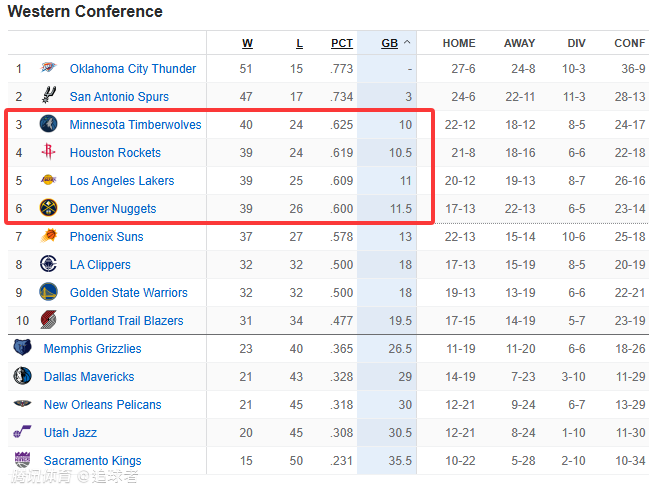Click the Dallas Mavericks logo icon
649x493 pixels.
click(22, 377)
